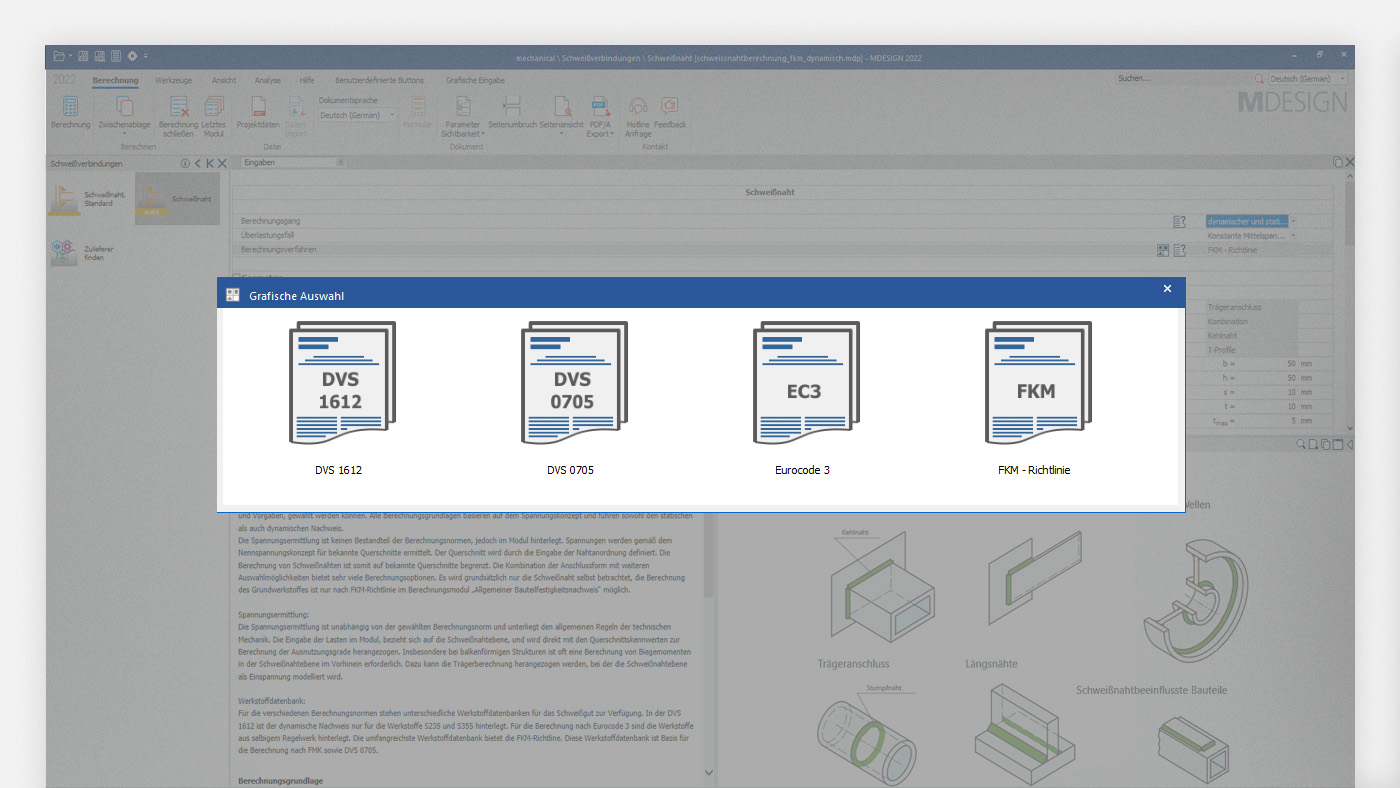Click the Kehlnaht value cell
The width and height of the screenshot is (1400, 788).
tap(1250, 336)
